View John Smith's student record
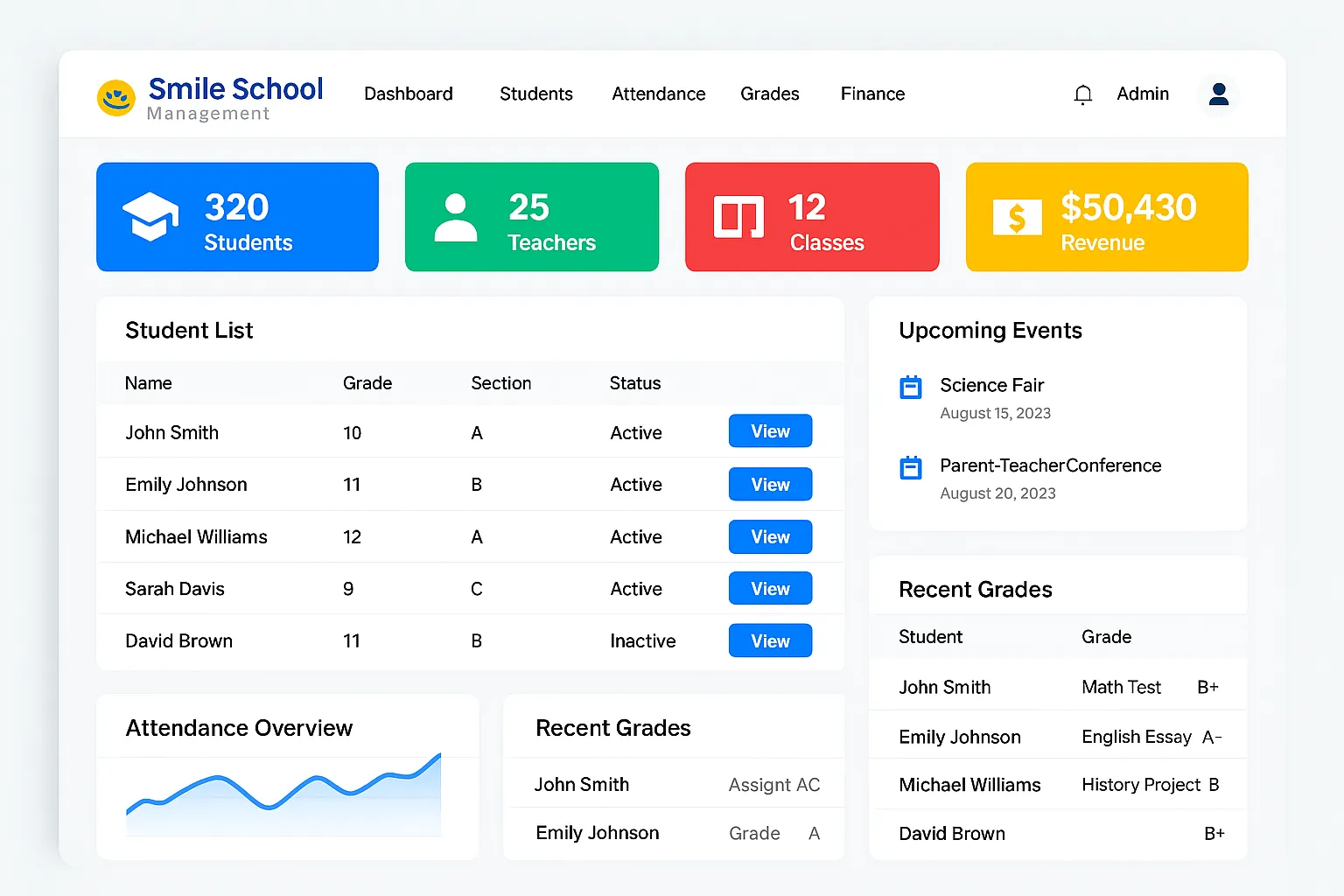This screenshot has width=1344, height=896. pyautogui.click(x=770, y=431)
